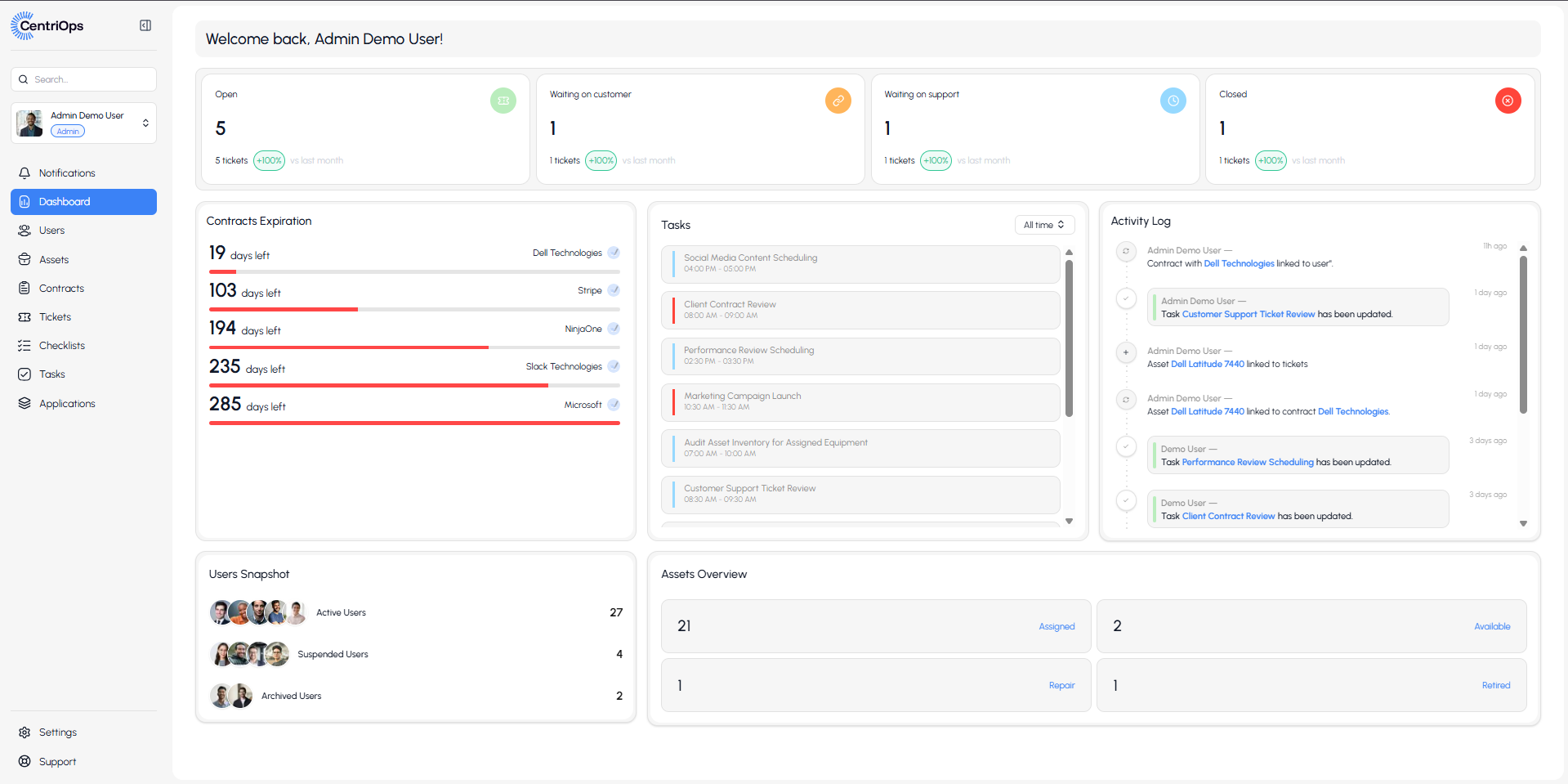The image size is (1568, 784).
Task: Click the orange Waiting on customer link icon
Action: (838, 101)
